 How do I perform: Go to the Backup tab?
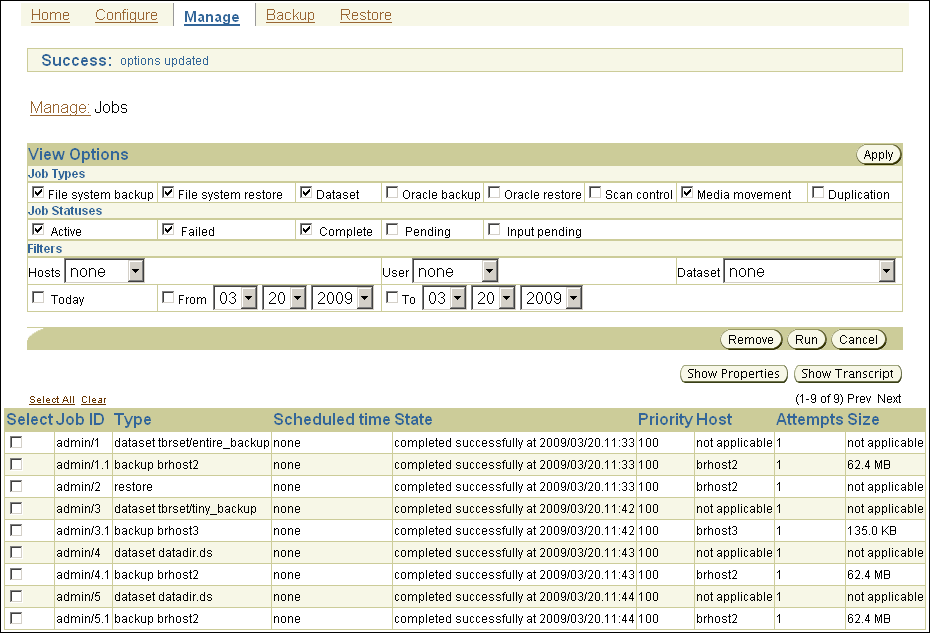coord(290,15)
